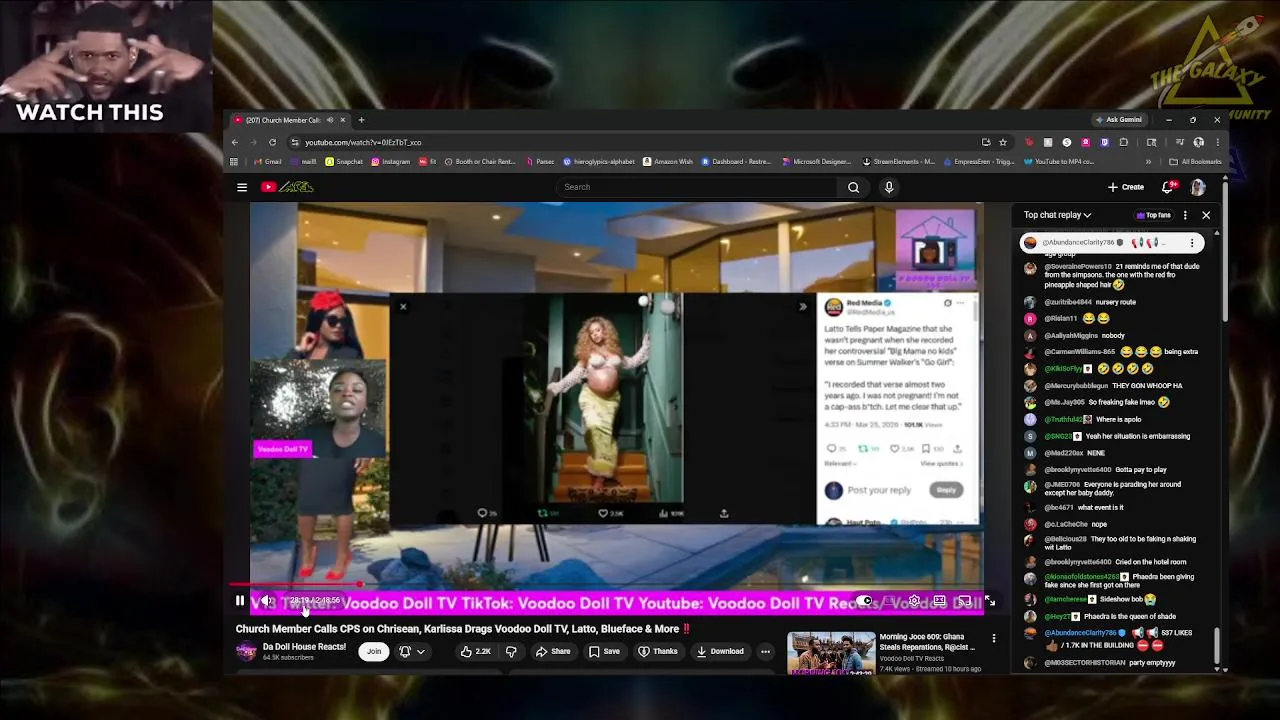The image size is (1280, 720).
Task: Download the video
Action: pos(720,651)
